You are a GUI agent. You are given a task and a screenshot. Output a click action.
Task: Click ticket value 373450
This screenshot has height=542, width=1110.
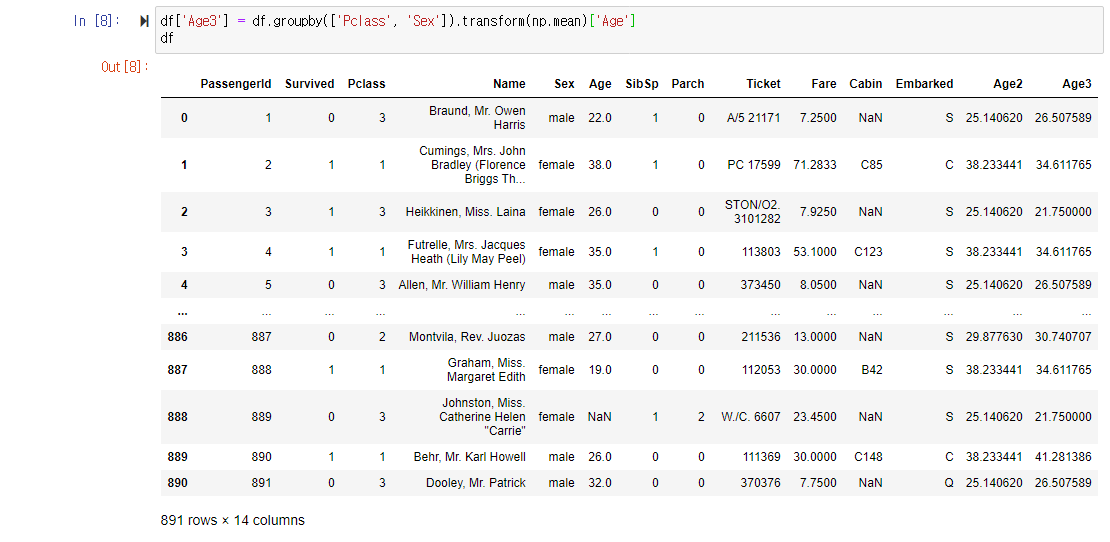tap(761, 285)
